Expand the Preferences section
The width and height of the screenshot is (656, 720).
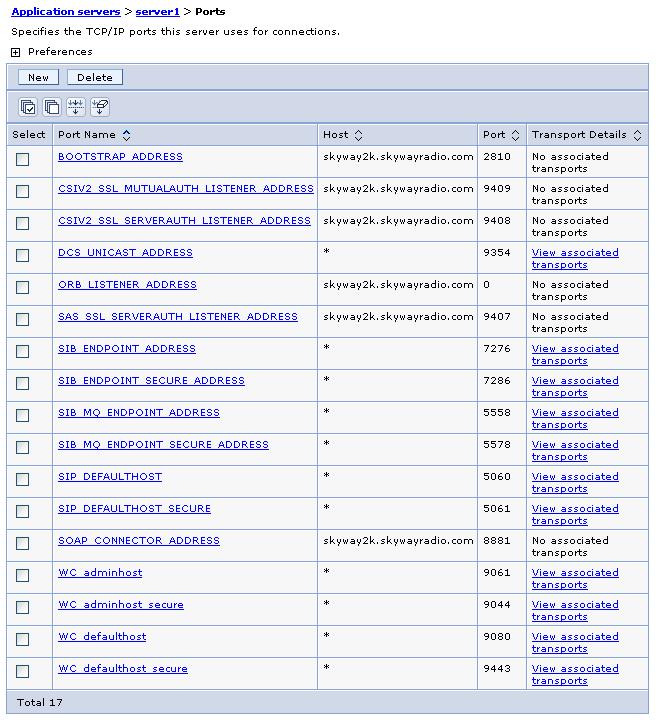[16, 52]
